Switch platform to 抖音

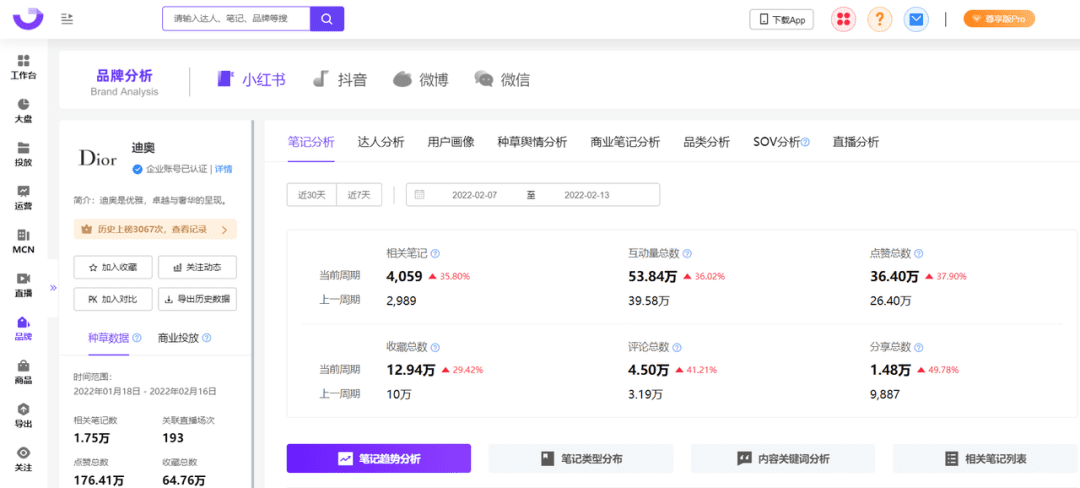[x=340, y=80]
